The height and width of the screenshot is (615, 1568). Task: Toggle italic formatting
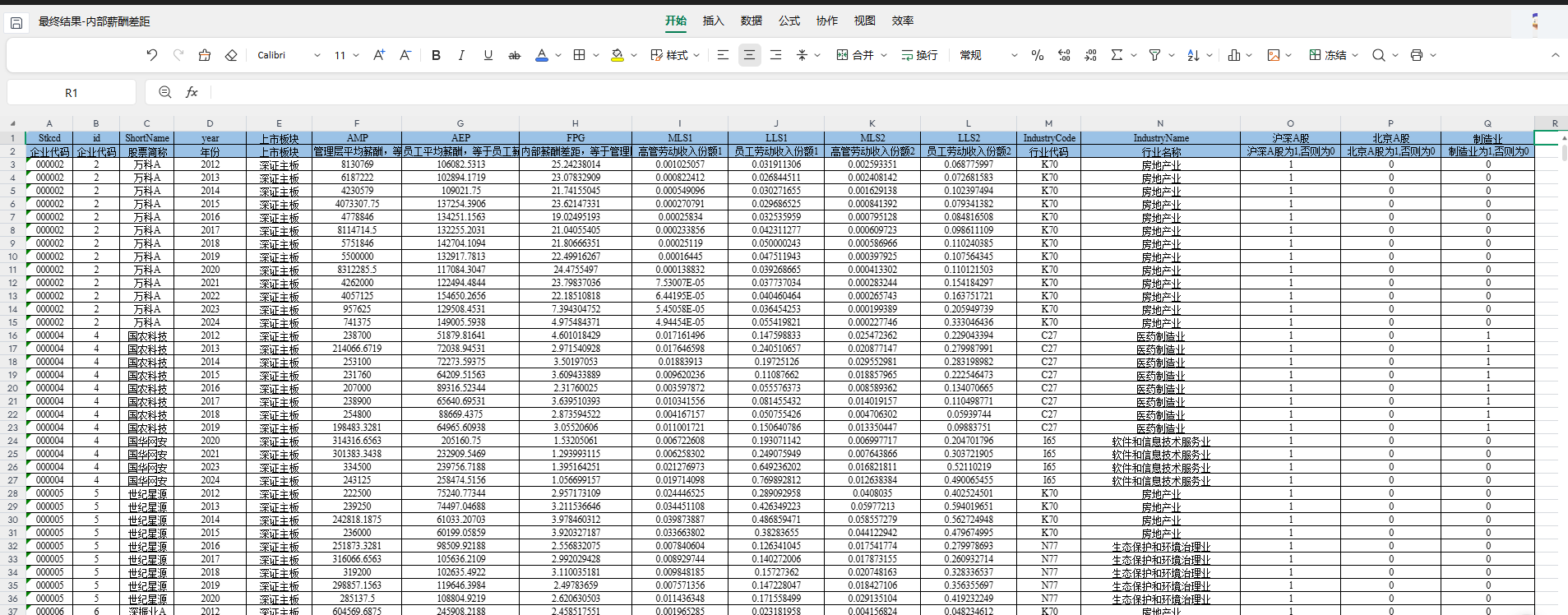point(461,55)
